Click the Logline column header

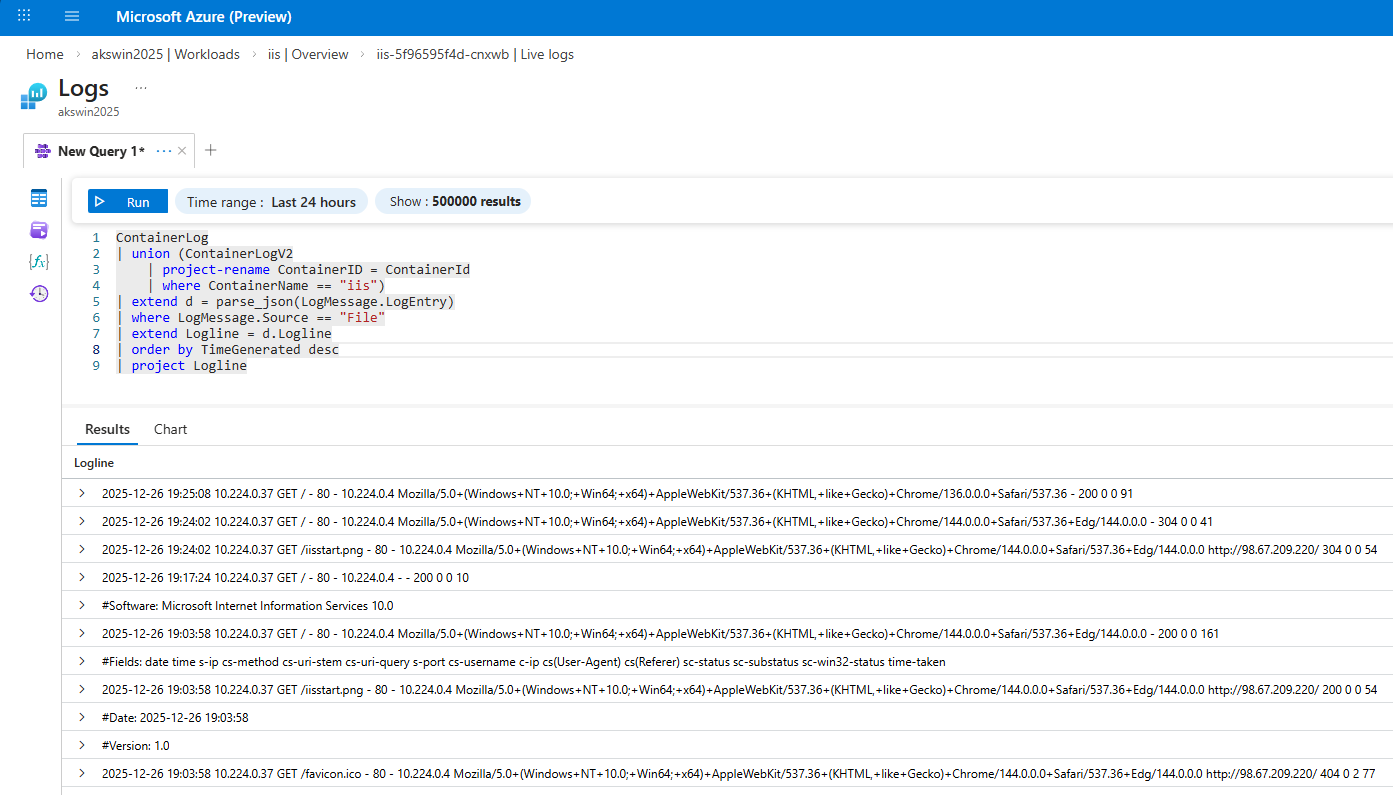(x=94, y=462)
